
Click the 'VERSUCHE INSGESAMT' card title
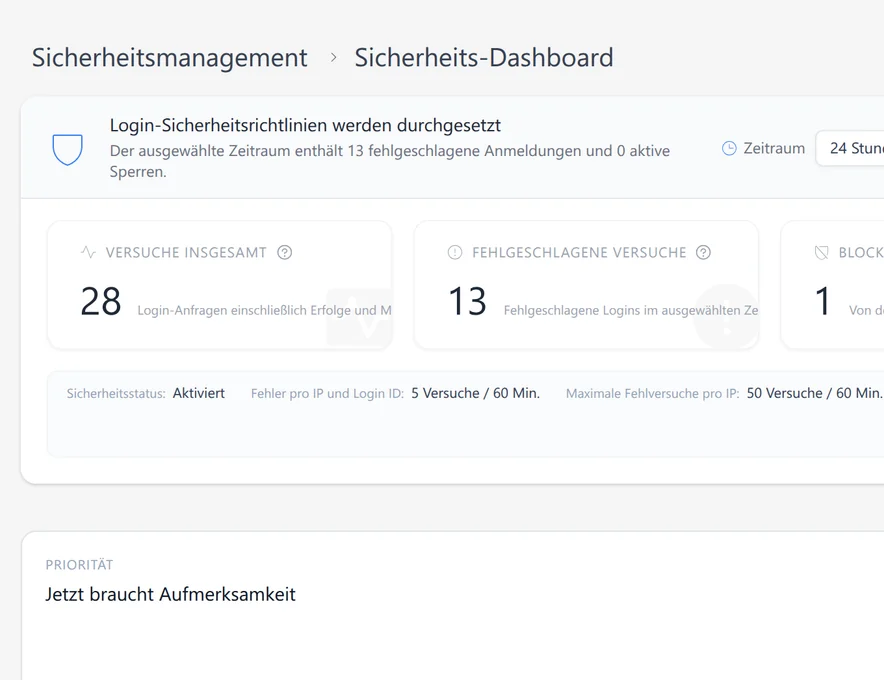(186, 253)
